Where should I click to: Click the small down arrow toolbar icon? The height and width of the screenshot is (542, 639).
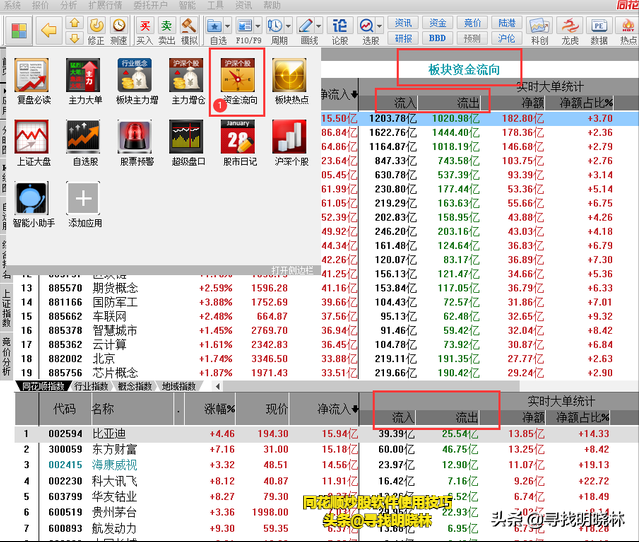(x=75, y=38)
